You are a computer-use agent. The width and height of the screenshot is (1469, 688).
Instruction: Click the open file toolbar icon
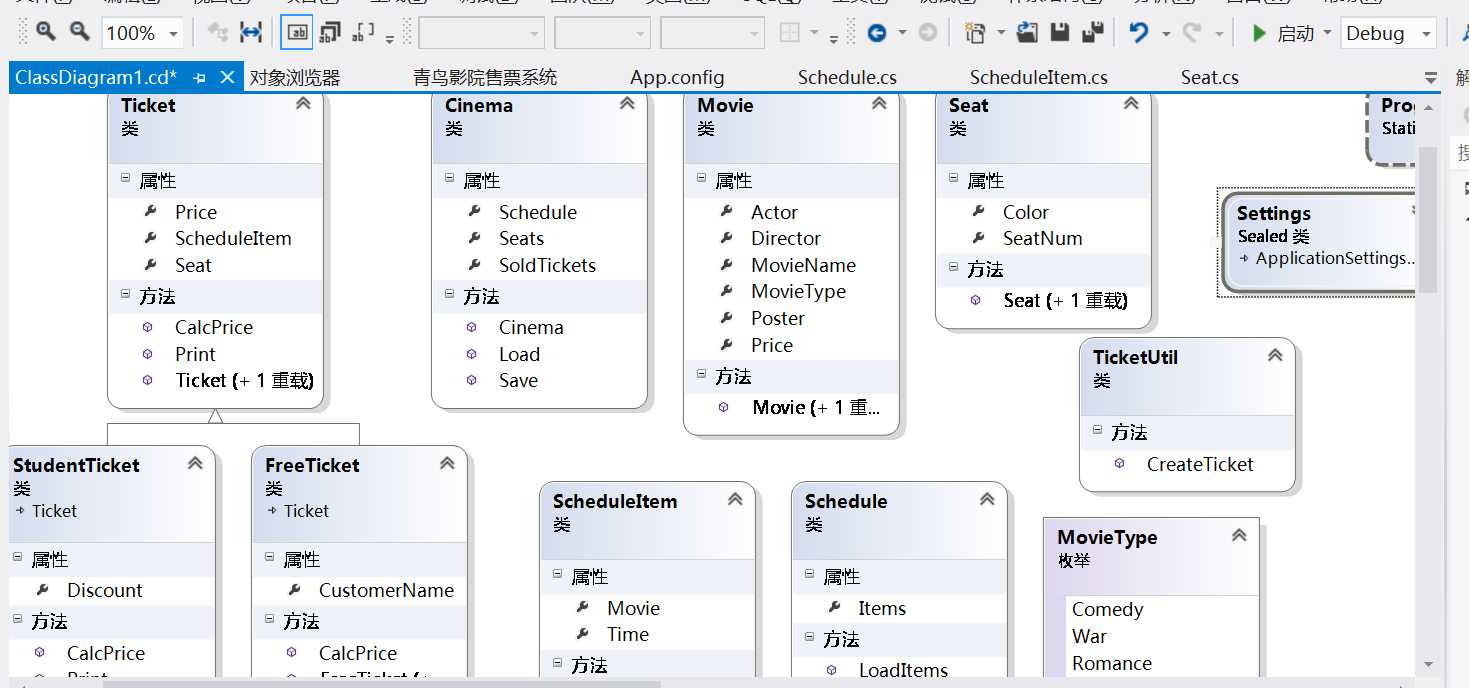(1027, 33)
